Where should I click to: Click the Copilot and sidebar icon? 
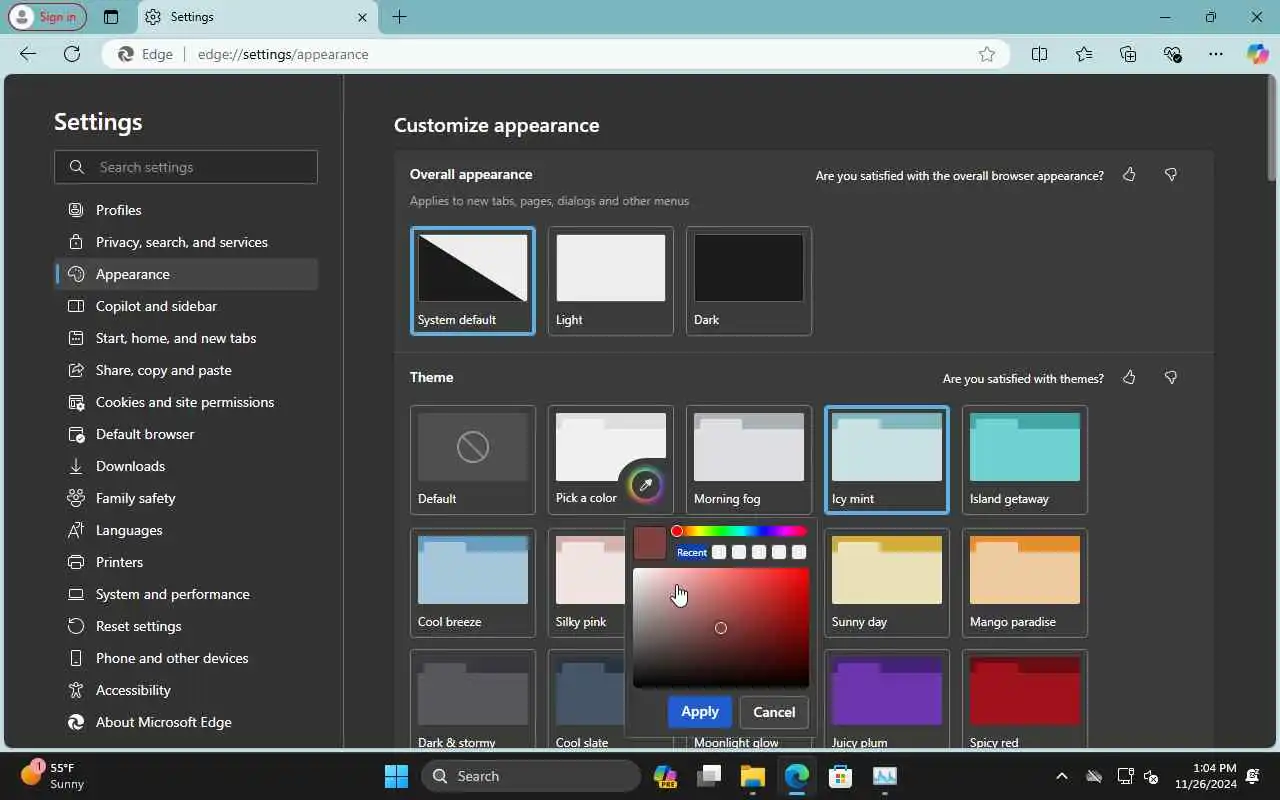tap(76, 306)
